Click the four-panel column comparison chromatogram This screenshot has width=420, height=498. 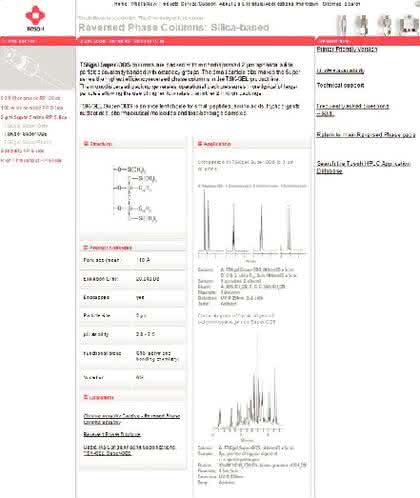click(252, 223)
